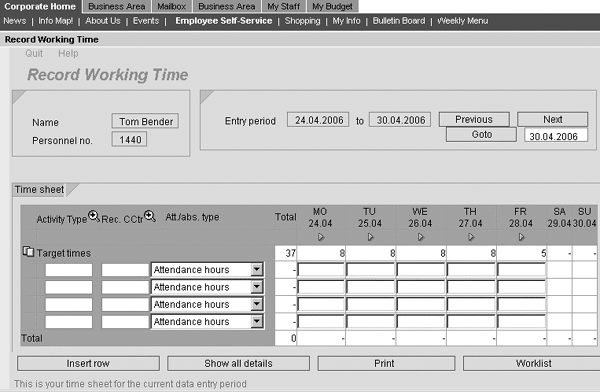Select second Business Area tab after Mailbox
The image size is (600, 392).
pos(227,7)
